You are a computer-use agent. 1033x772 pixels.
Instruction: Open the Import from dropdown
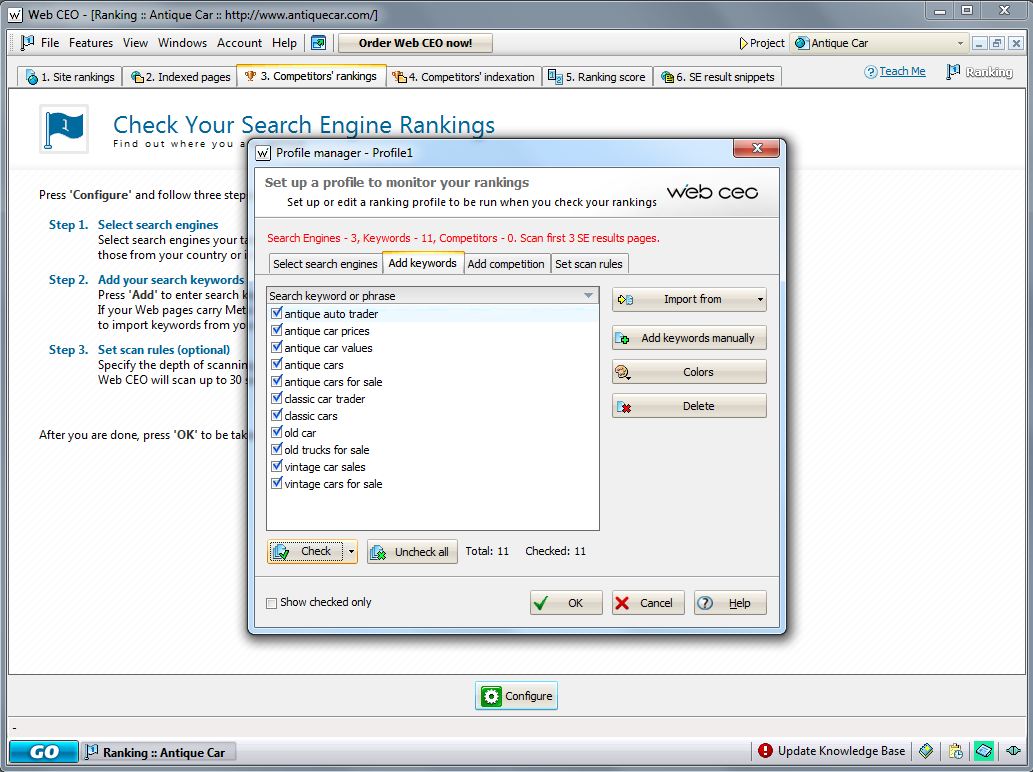pyautogui.click(x=760, y=300)
